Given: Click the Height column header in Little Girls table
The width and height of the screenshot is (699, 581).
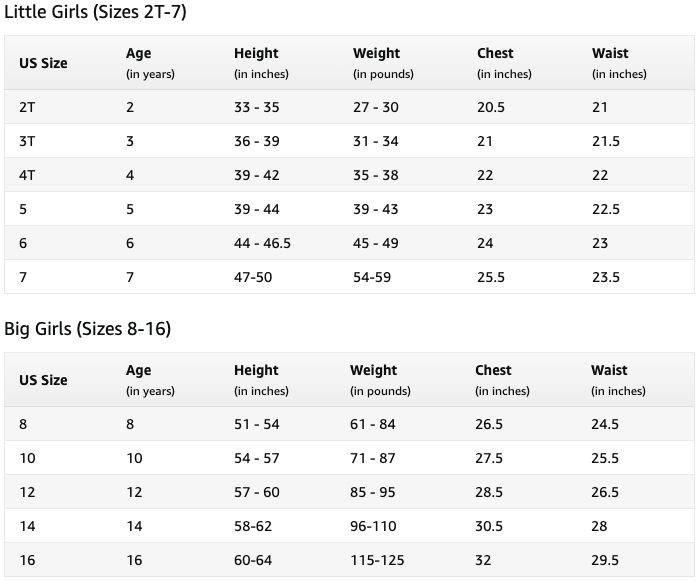Looking at the screenshot, I should [261, 63].
